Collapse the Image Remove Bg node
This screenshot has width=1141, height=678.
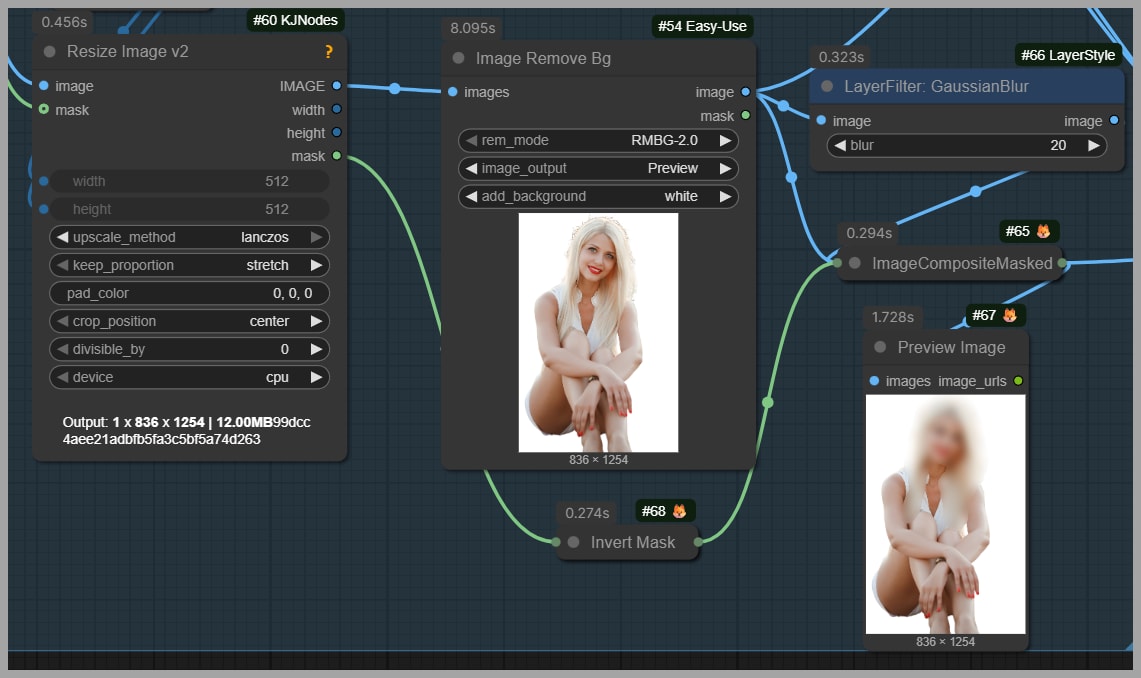pos(459,59)
